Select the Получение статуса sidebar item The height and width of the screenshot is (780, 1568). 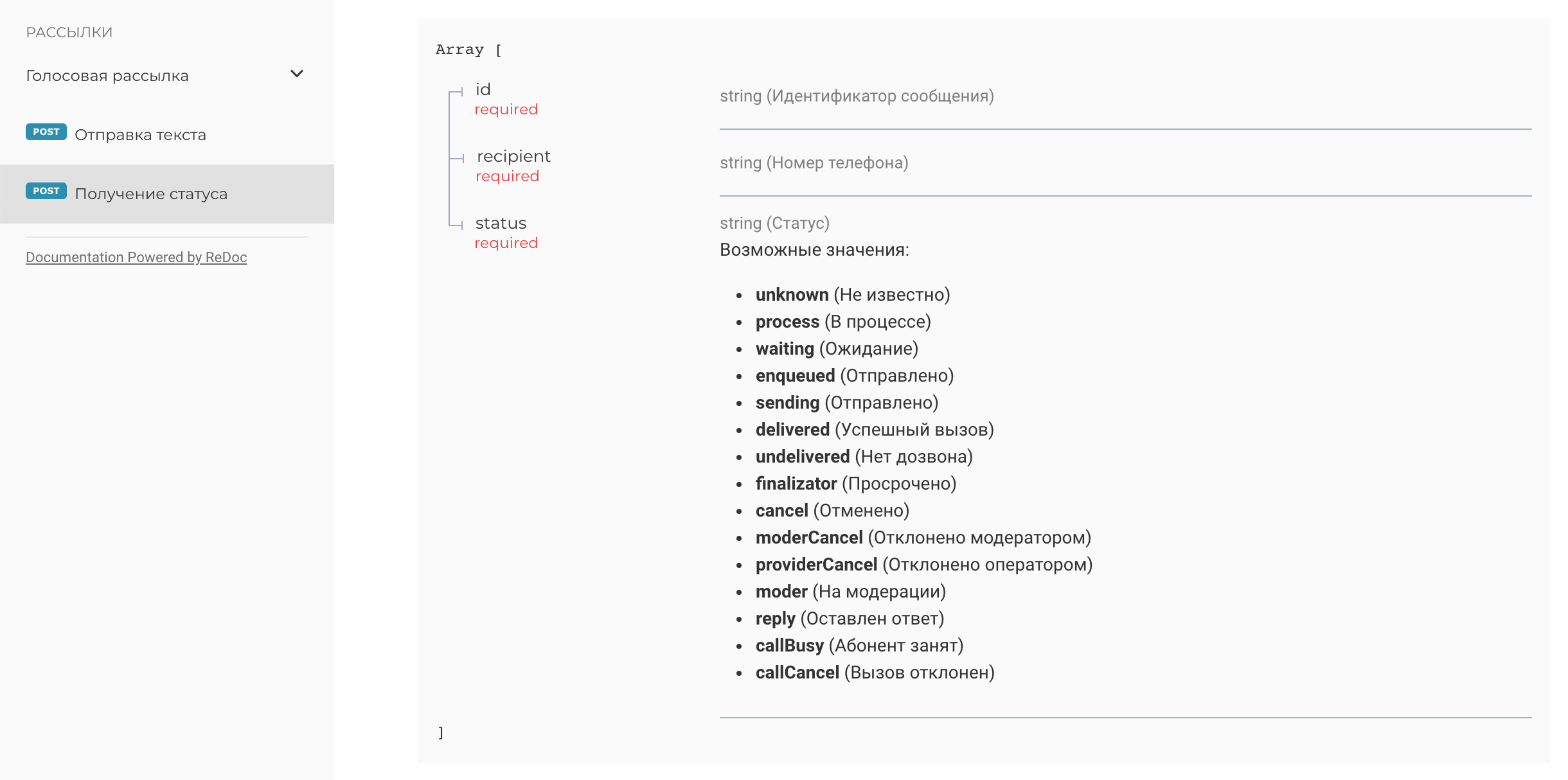(x=151, y=194)
